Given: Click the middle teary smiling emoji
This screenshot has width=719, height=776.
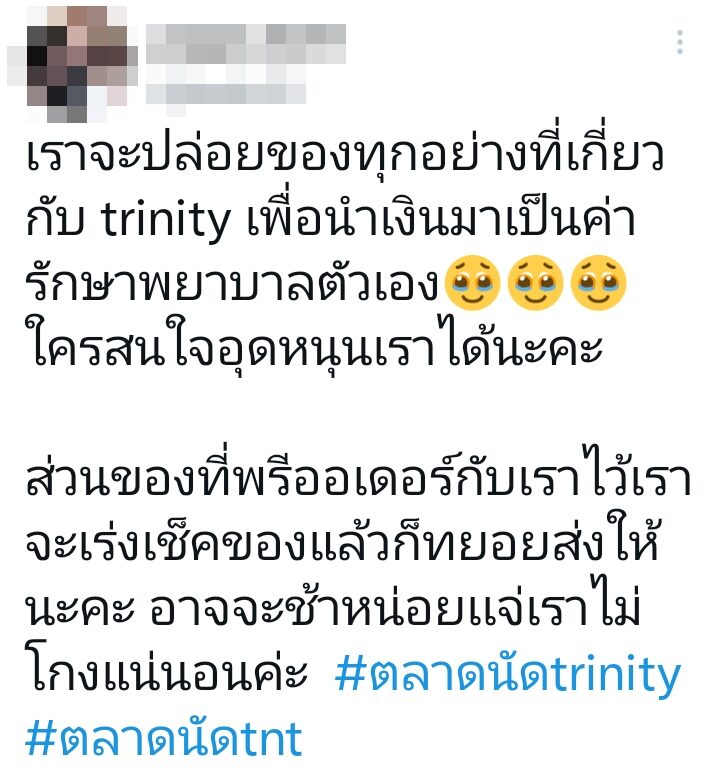Looking at the screenshot, I should (535, 283).
